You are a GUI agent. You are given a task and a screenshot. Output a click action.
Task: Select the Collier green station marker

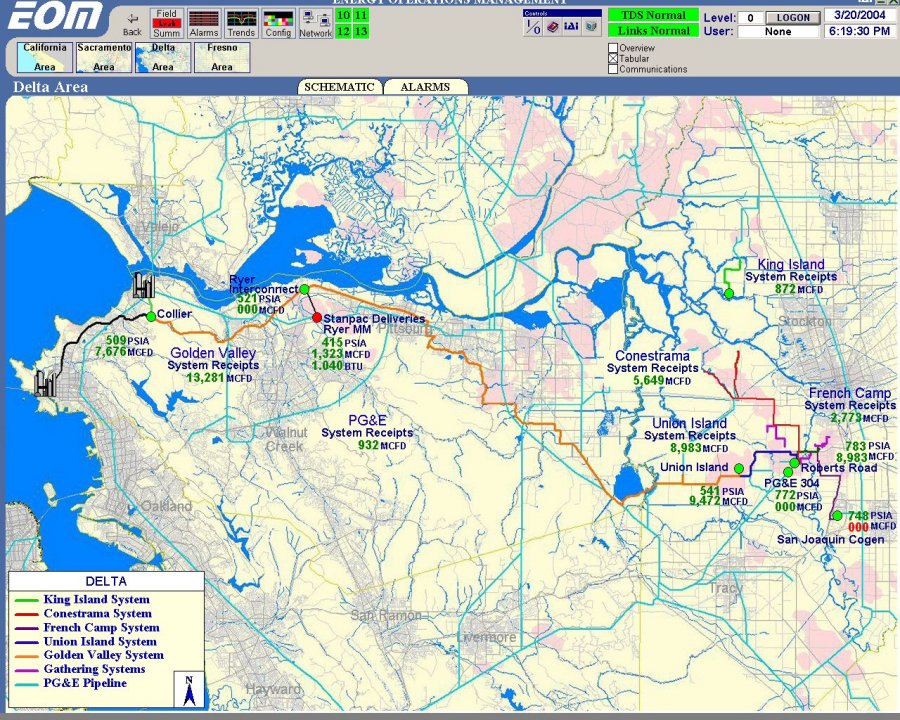(x=151, y=316)
